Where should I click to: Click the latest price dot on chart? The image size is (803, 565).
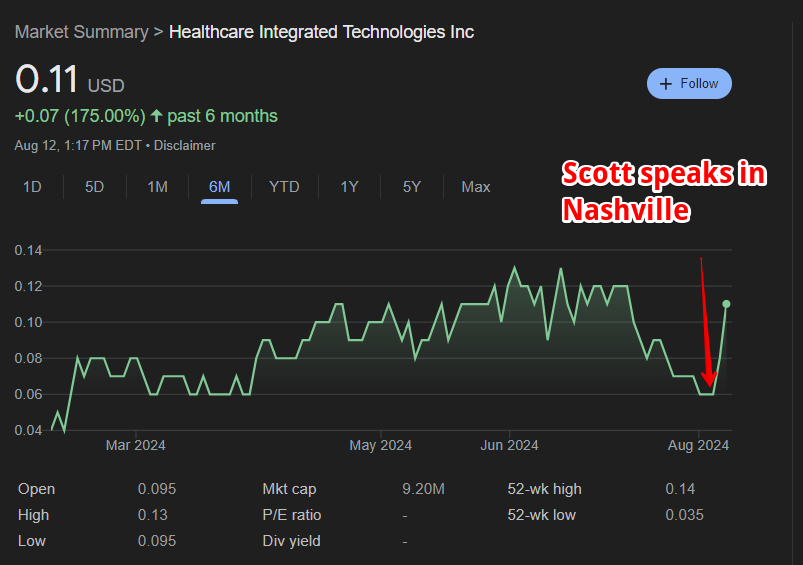pos(726,304)
